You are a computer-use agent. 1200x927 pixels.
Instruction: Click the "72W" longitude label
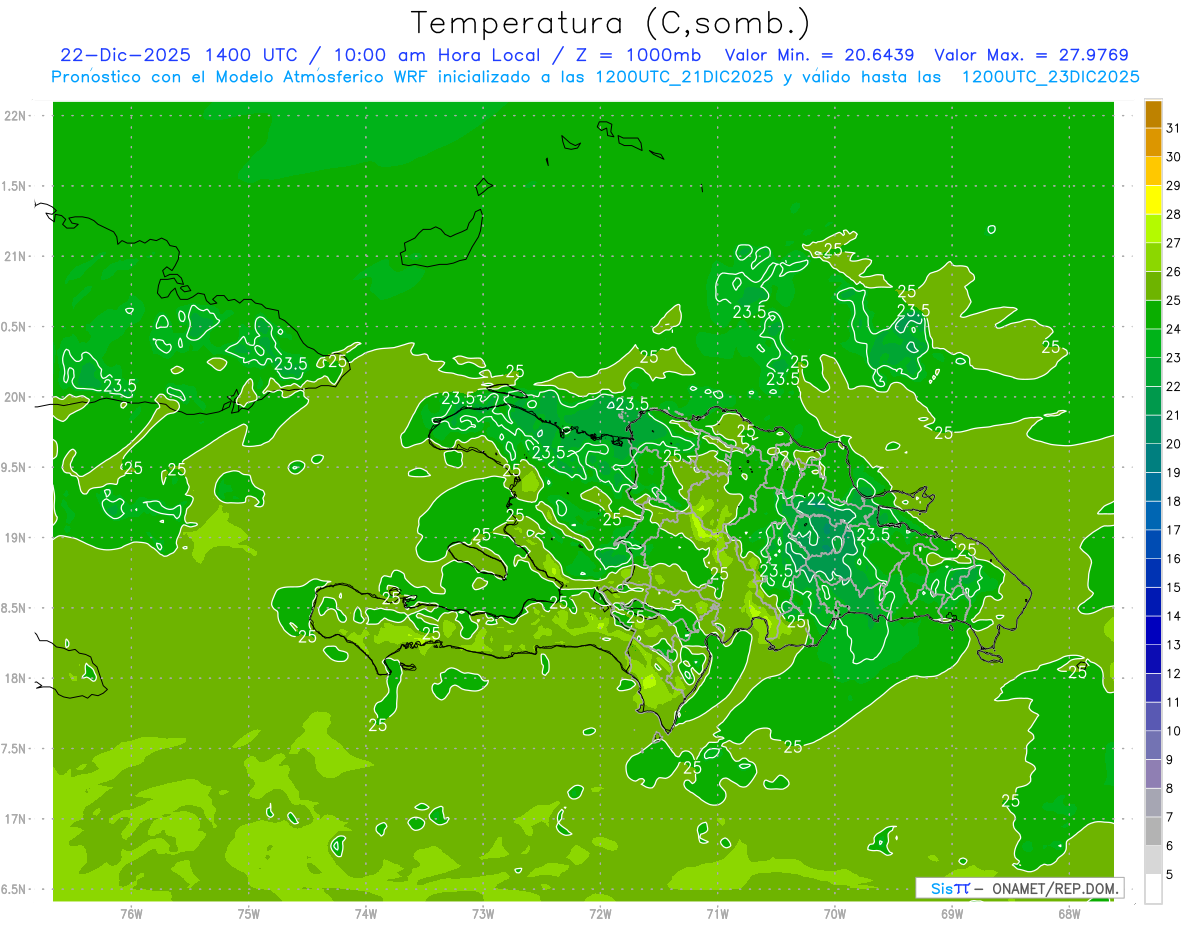coord(600,914)
